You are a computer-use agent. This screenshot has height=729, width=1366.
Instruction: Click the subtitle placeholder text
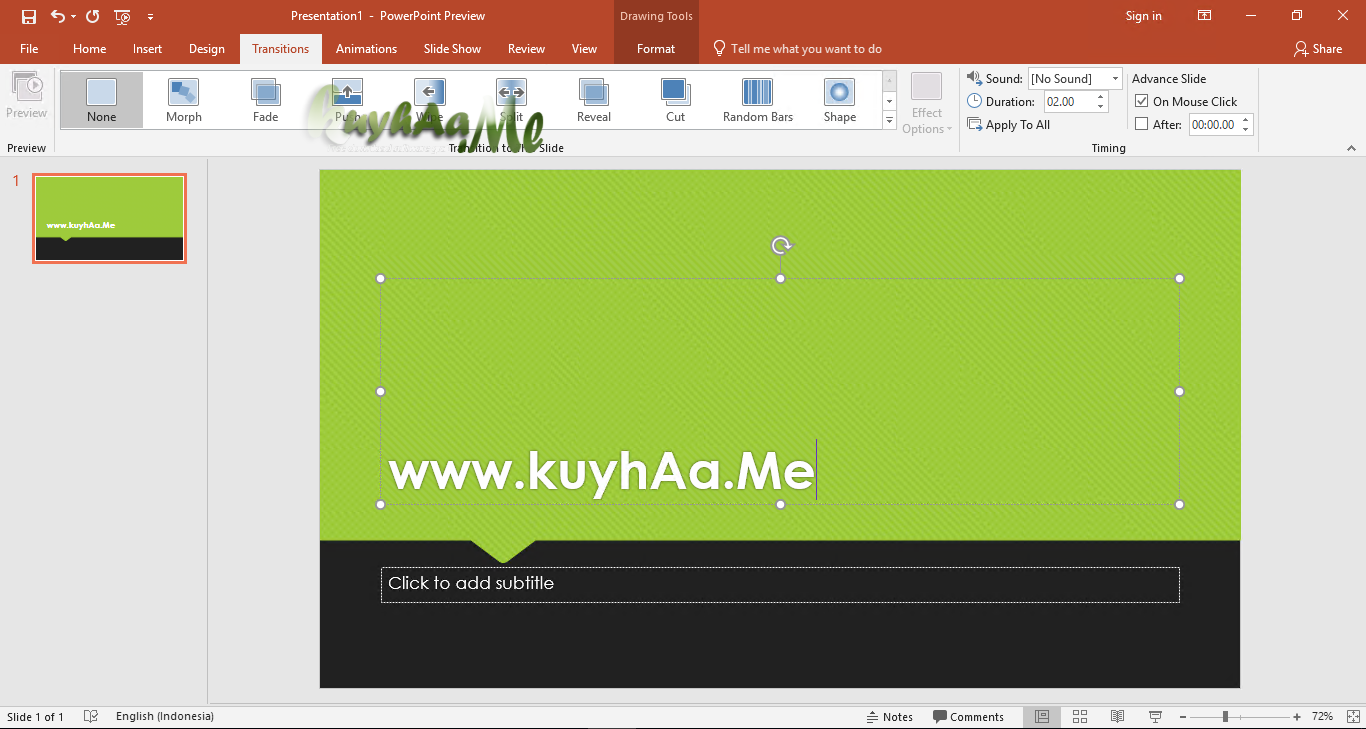[x=471, y=583]
